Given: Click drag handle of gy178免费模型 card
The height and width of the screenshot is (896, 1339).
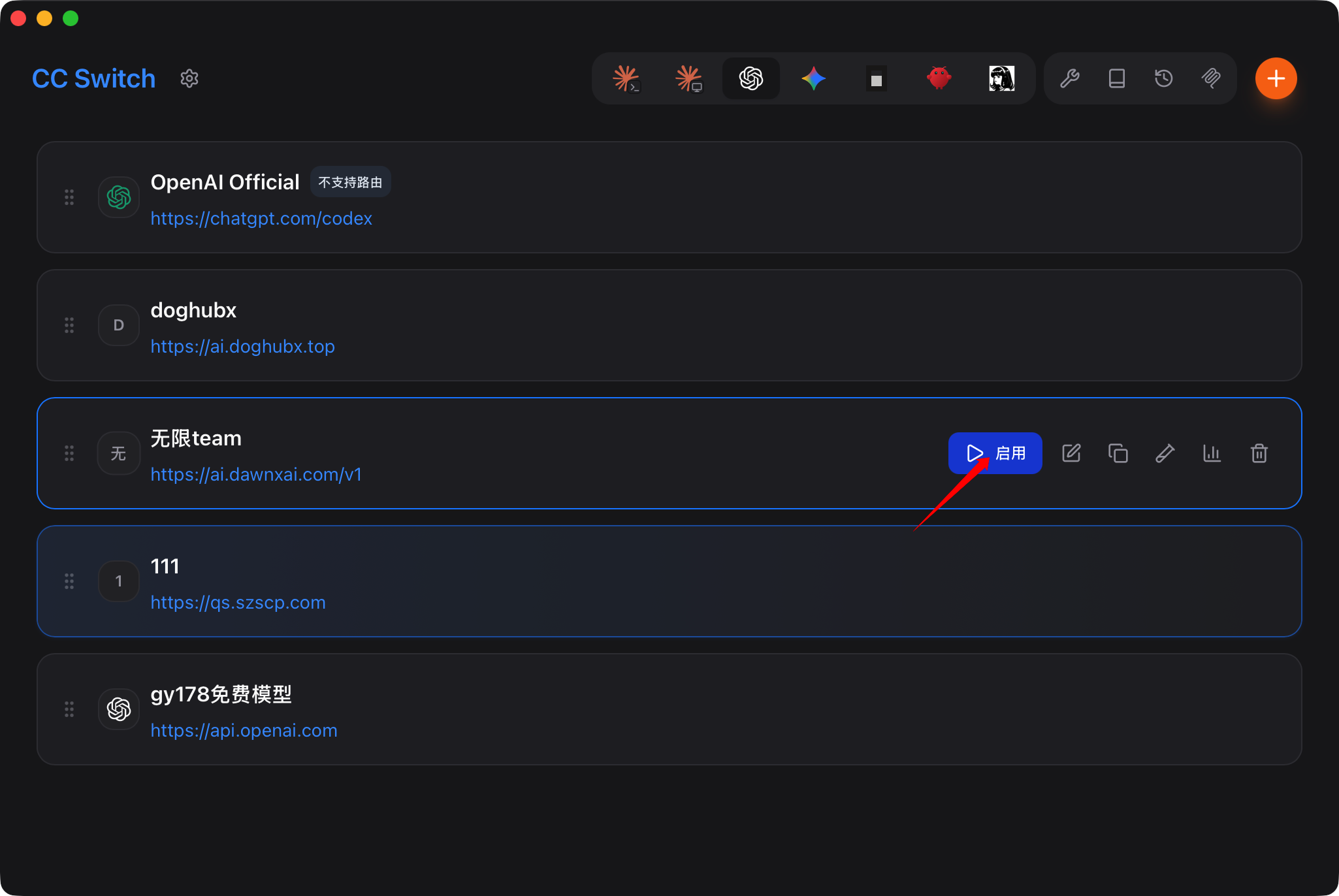Looking at the screenshot, I should coord(69,709).
